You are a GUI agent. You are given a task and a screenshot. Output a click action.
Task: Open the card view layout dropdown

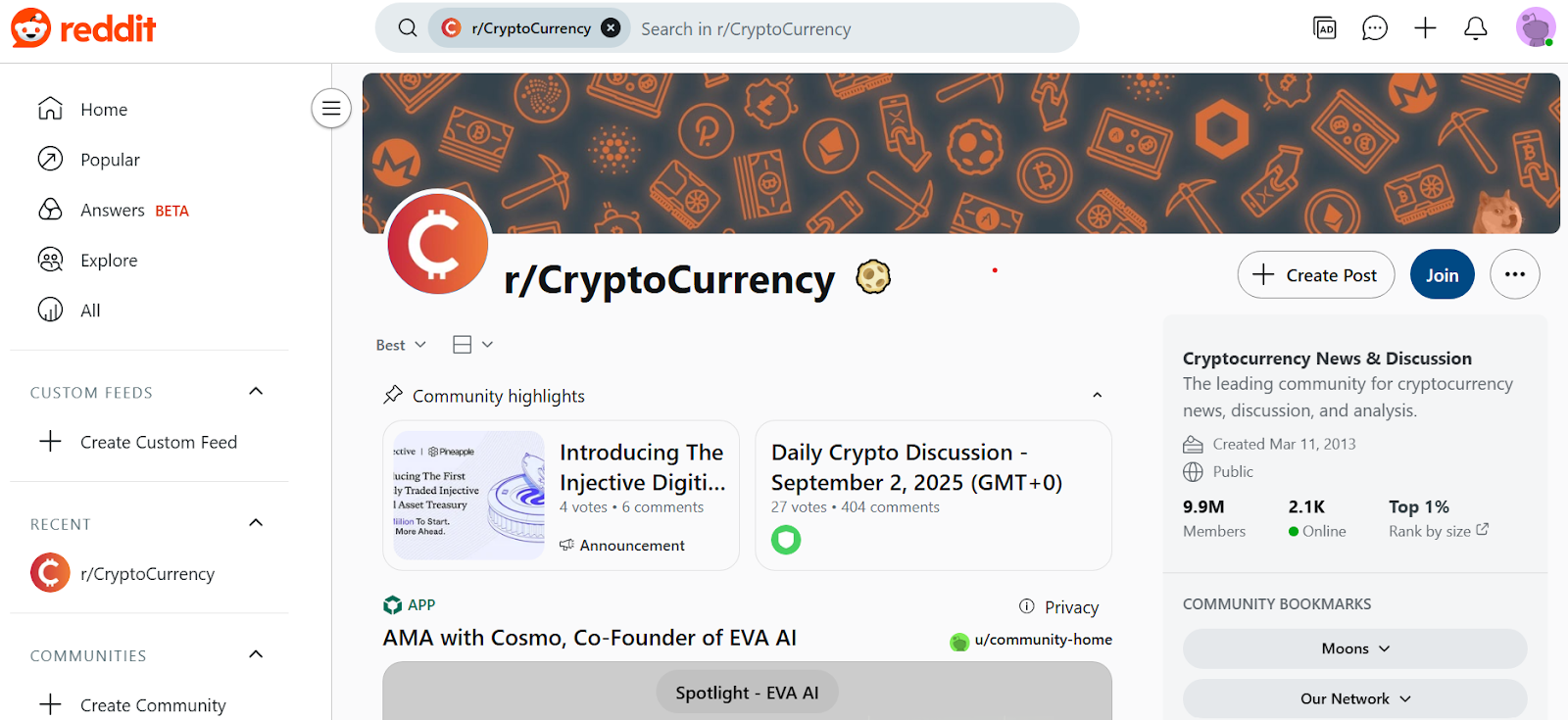[472, 344]
